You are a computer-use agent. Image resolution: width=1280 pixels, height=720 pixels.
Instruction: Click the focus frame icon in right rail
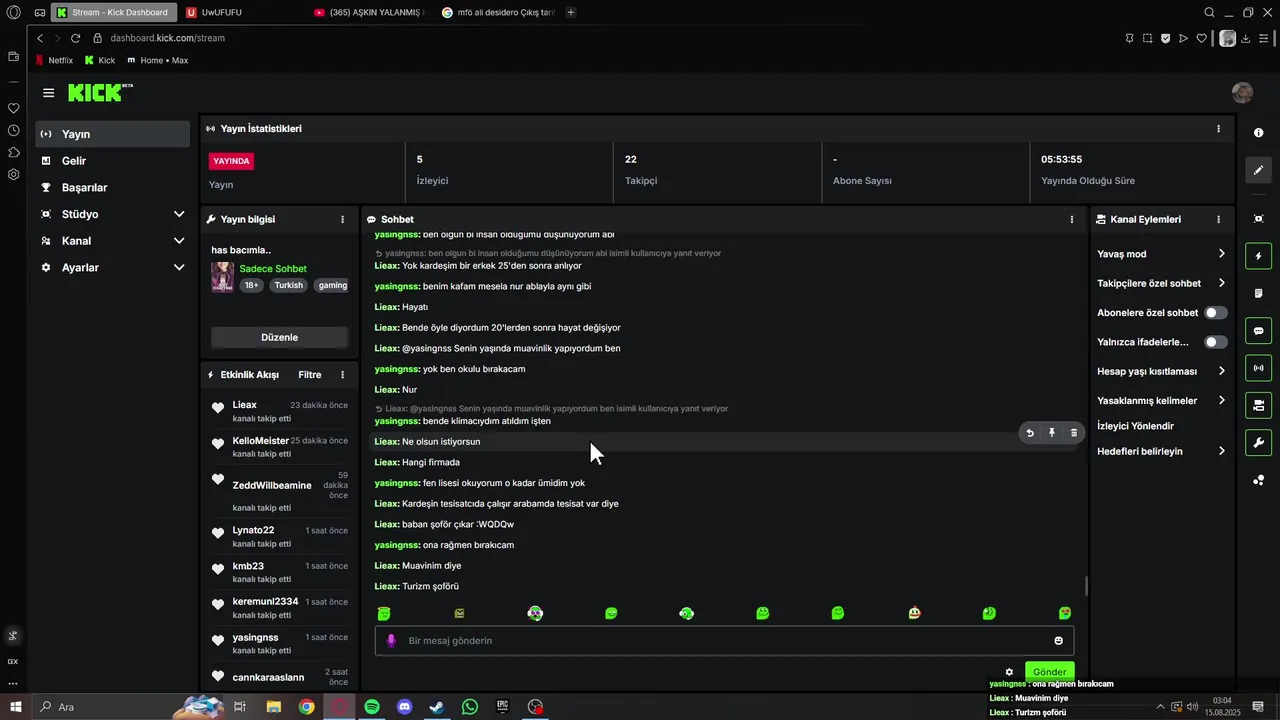(1258, 219)
